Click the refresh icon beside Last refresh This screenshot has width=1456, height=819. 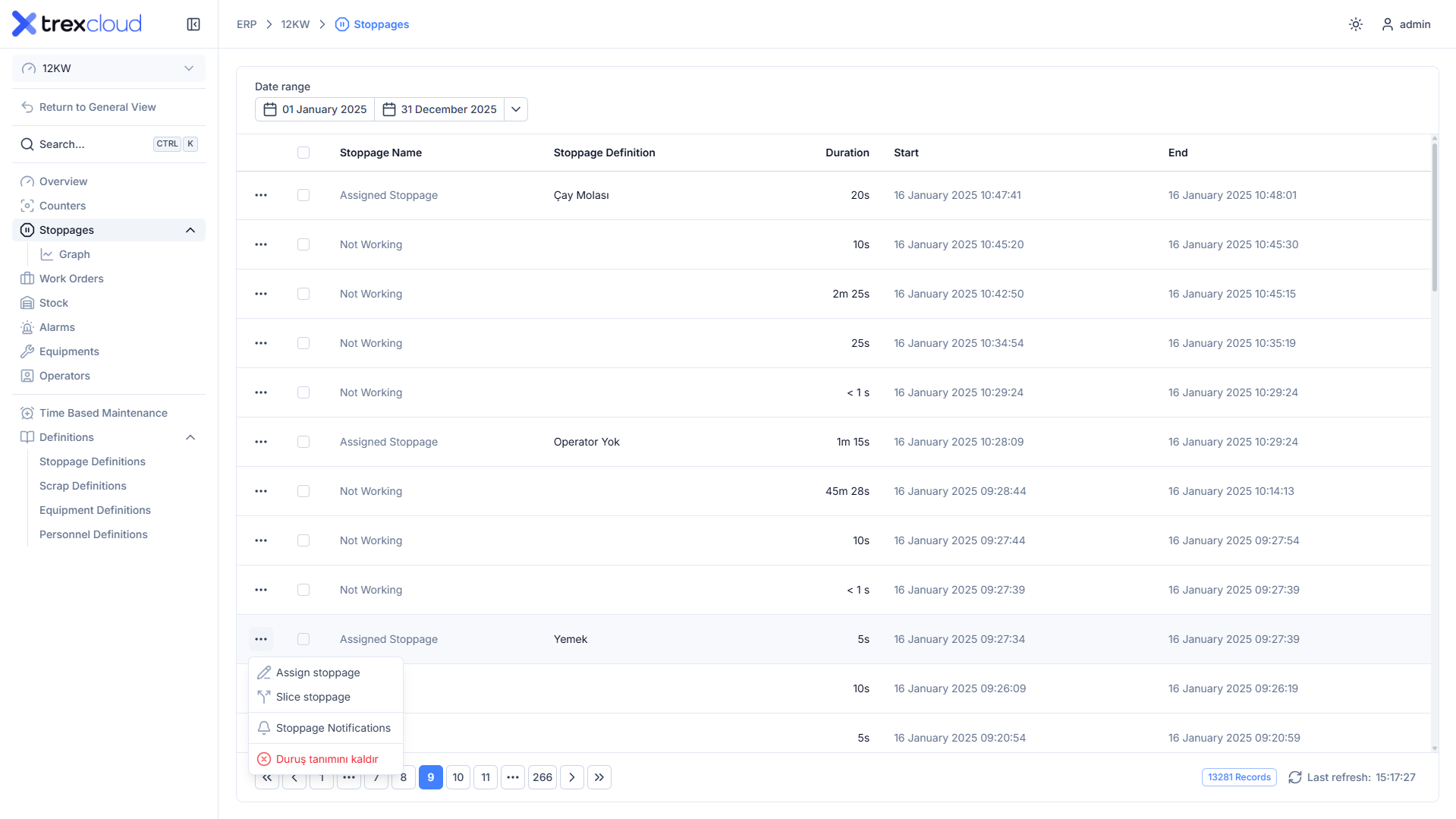1295,777
